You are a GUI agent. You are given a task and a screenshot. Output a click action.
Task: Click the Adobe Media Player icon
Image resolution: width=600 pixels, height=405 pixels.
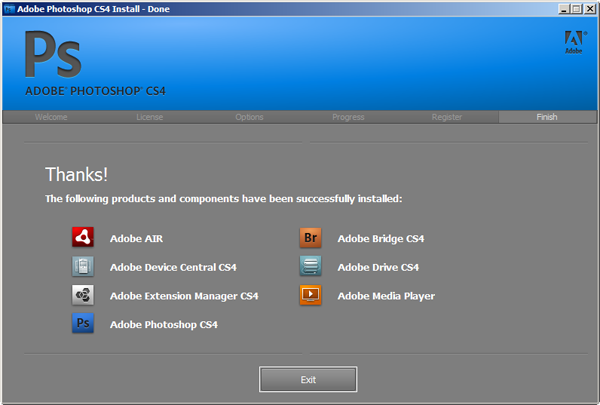[310, 295]
